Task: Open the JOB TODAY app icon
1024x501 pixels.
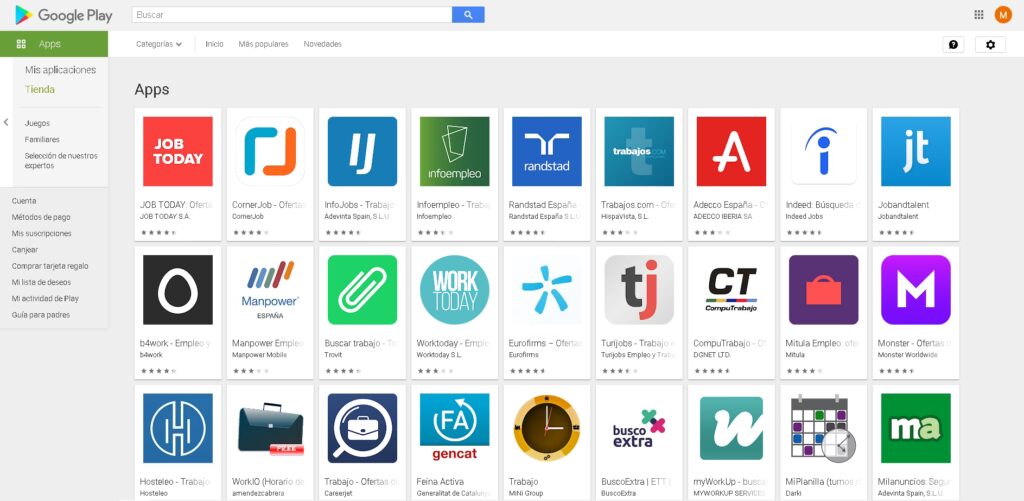Action: (177, 152)
